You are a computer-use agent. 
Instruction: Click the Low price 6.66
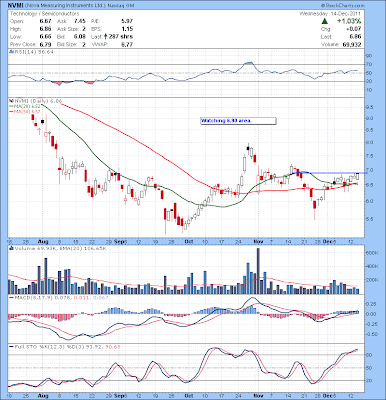click(x=45, y=36)
